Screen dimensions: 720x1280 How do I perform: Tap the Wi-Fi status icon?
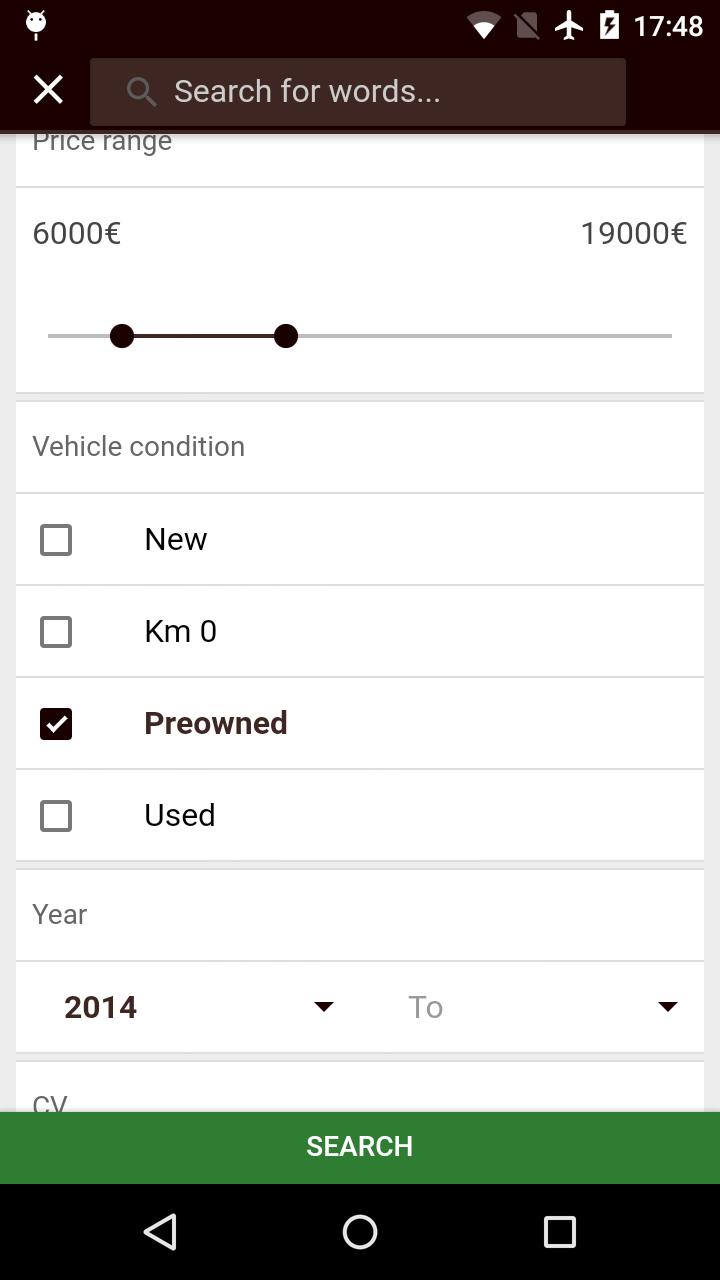pyautogui.click(x=484, y=26)
